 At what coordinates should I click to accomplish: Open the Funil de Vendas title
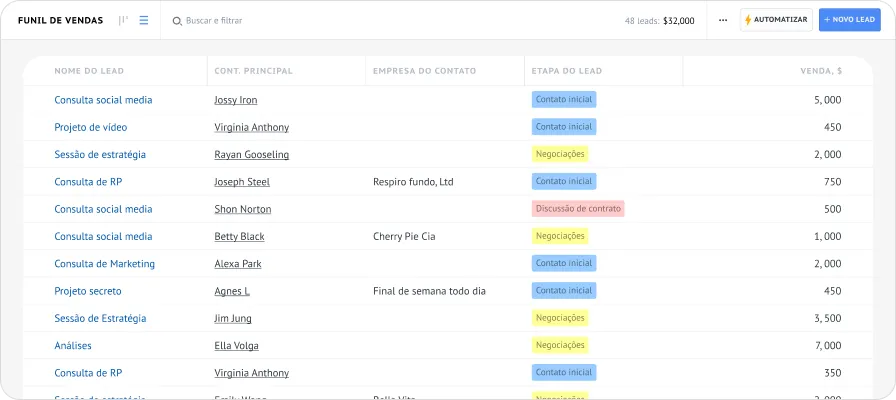61,21
